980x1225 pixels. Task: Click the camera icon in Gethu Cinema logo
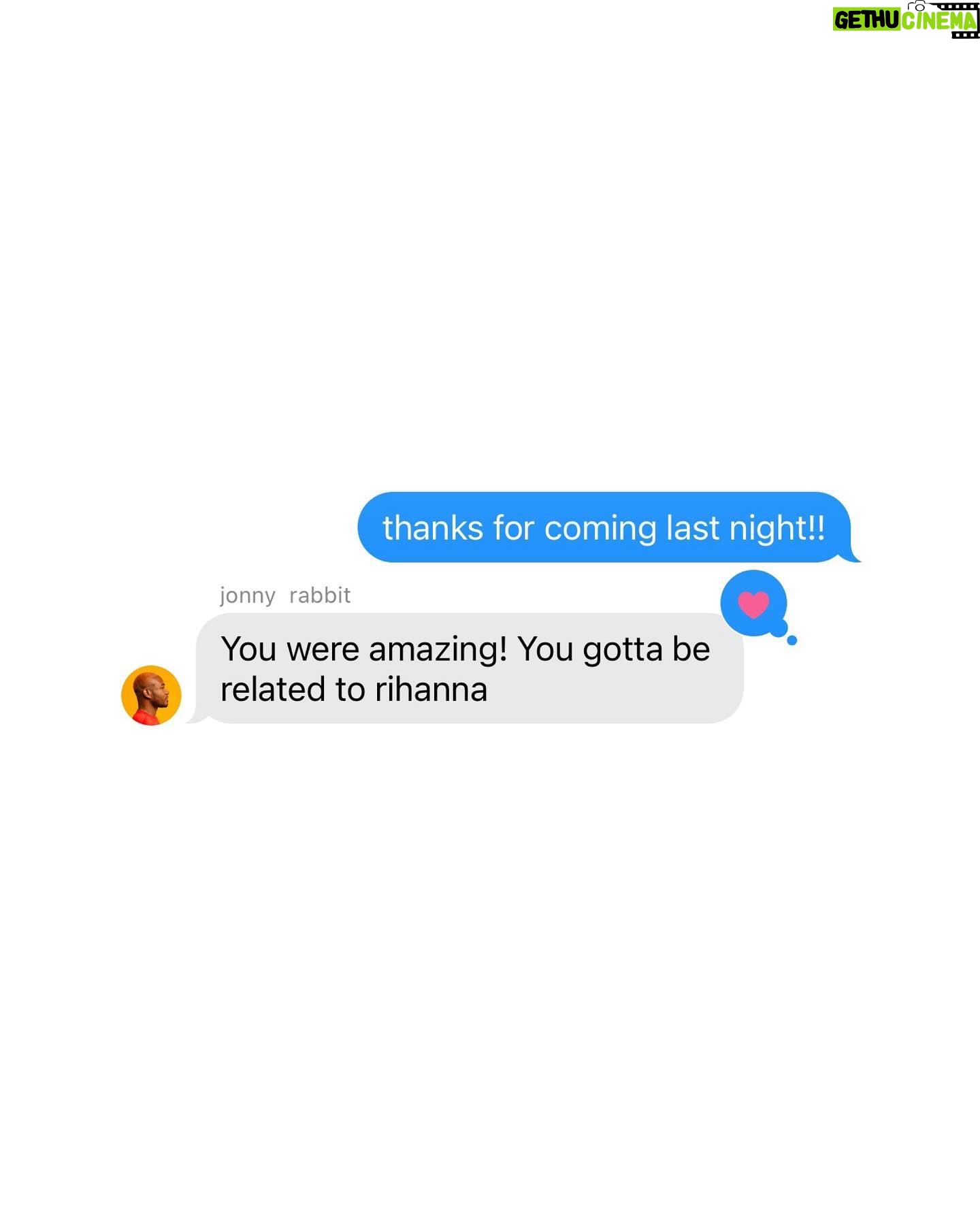918,6
